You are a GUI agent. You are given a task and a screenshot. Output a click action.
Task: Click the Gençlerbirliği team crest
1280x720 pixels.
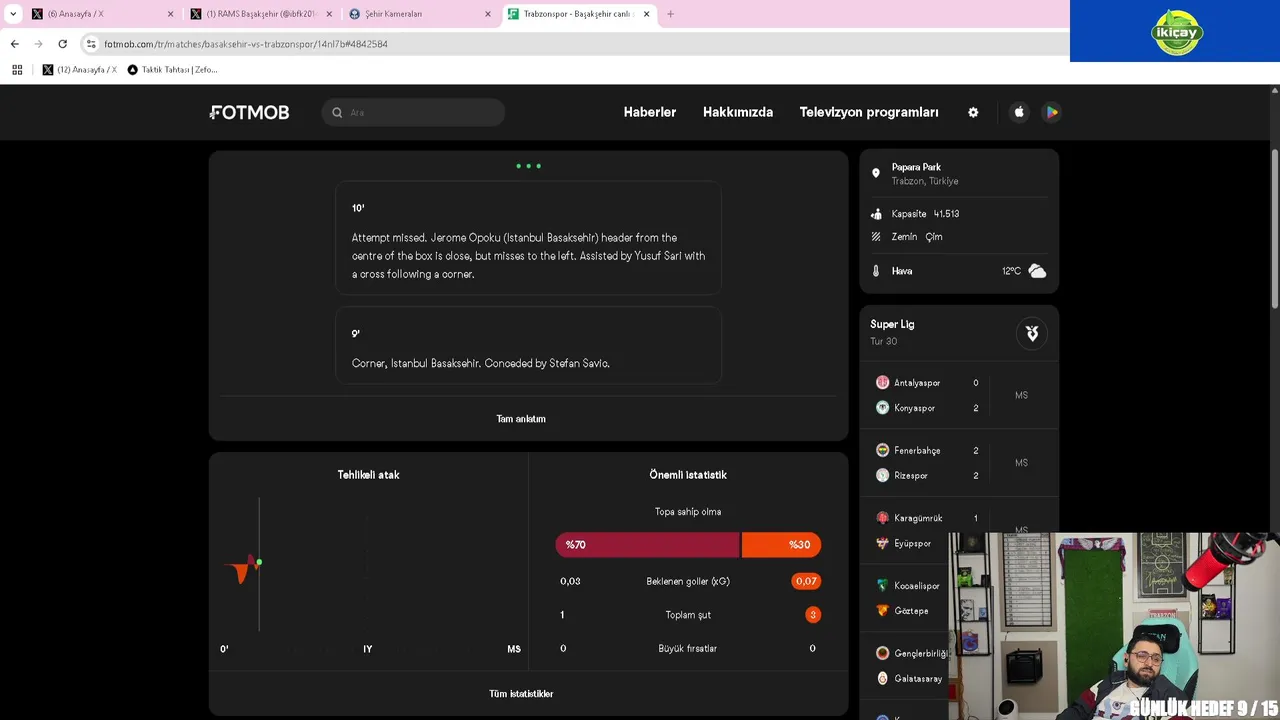tap(882, 653)
